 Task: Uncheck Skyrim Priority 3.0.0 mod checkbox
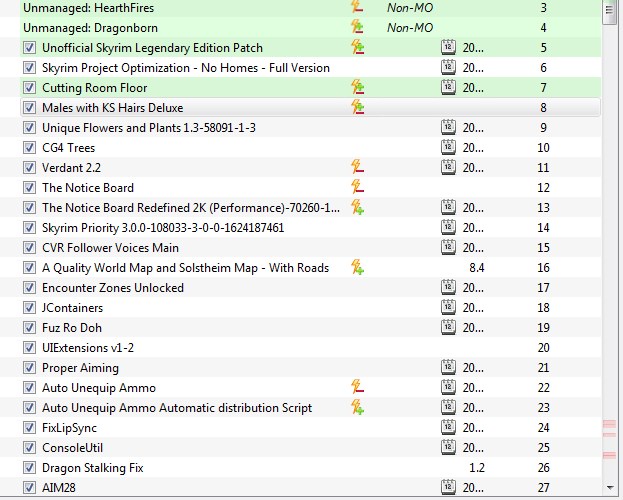pyautogui.click(x=29, y=227)
